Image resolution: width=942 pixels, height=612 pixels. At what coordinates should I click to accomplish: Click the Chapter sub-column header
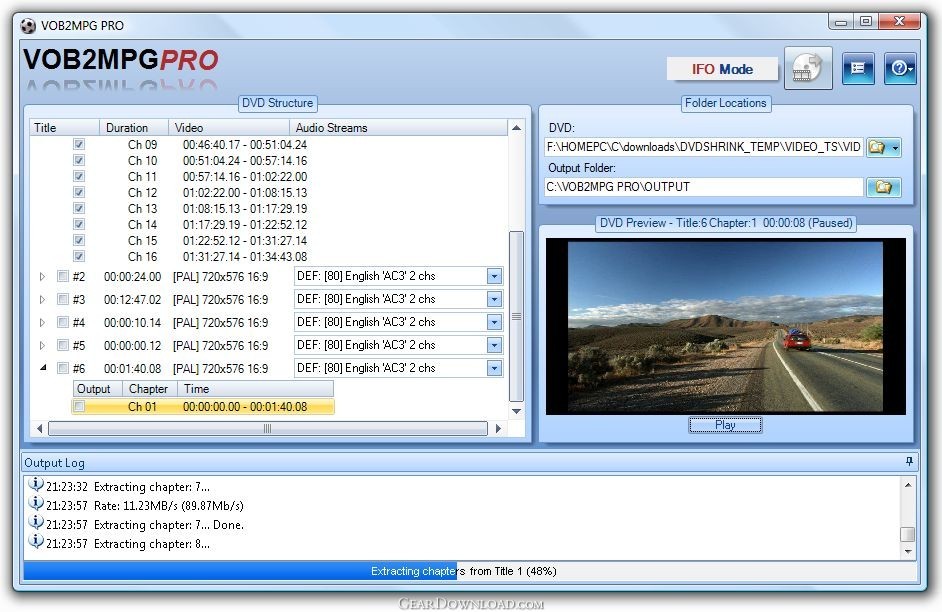[150, 389]
